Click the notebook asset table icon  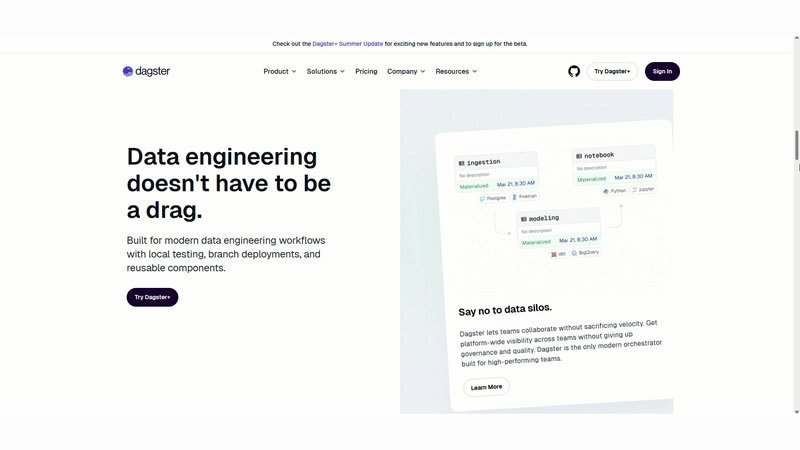coord(579,156)
